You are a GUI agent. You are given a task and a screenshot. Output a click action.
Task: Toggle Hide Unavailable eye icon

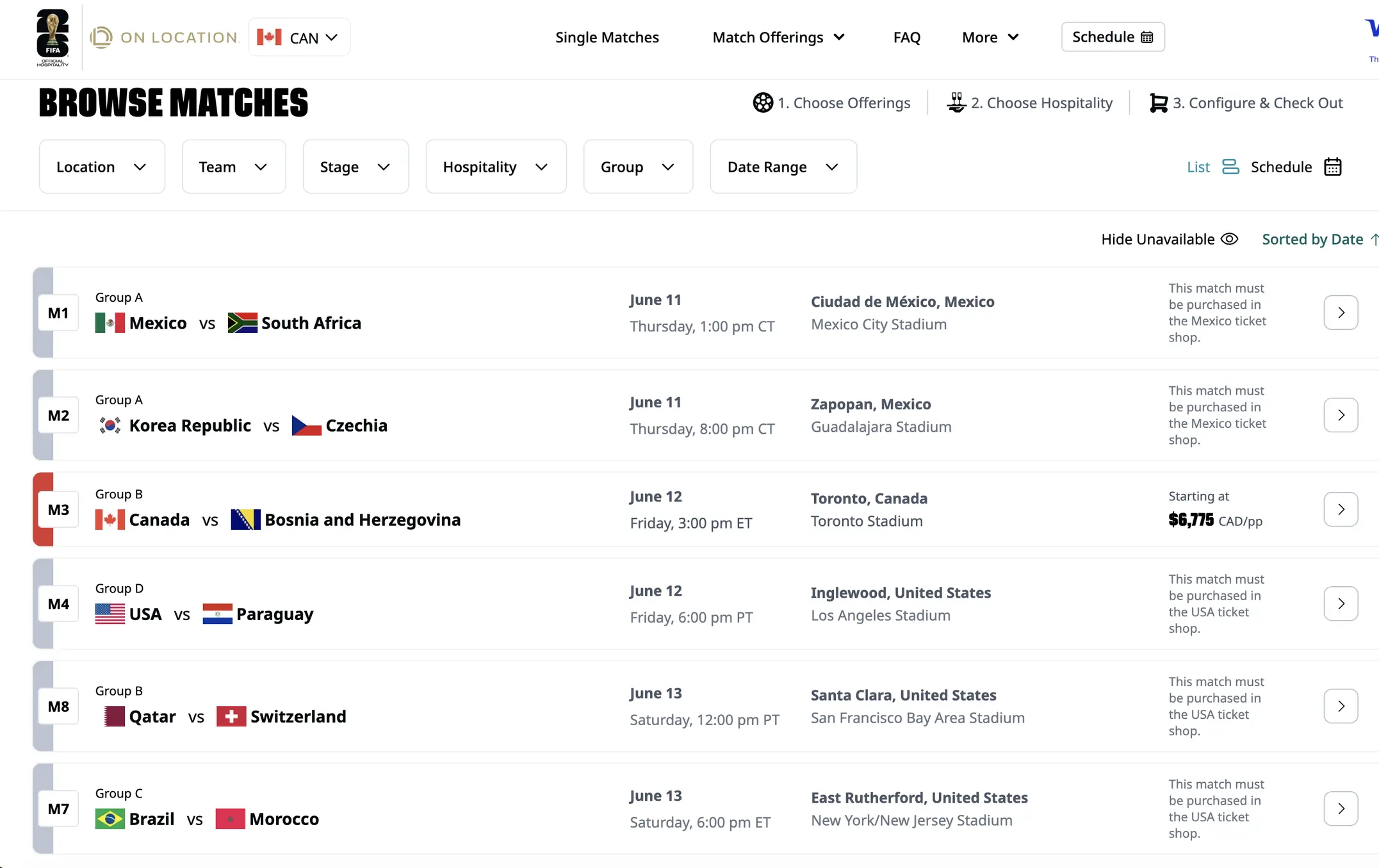pos(1229,239)
